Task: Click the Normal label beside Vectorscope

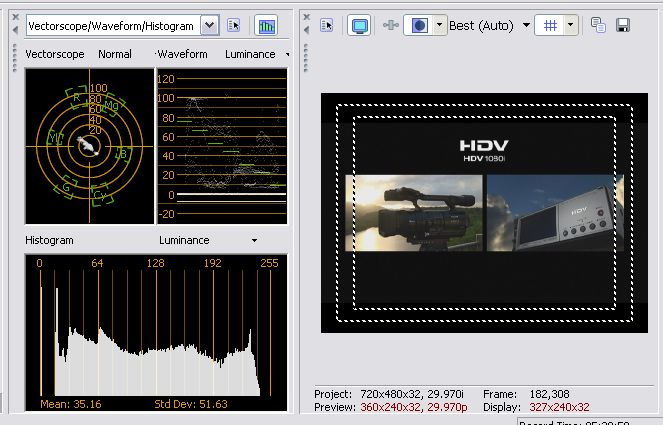Action: (115, 54)
